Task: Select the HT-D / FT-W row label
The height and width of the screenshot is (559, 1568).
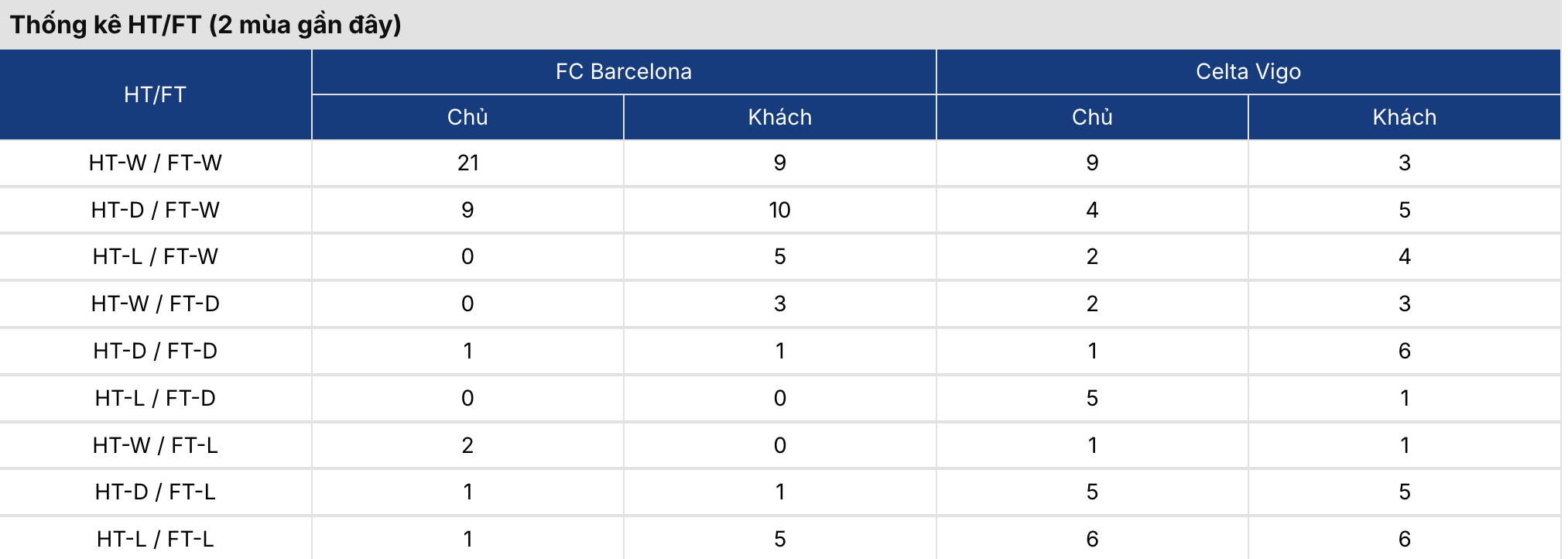Action: [155, 210]
